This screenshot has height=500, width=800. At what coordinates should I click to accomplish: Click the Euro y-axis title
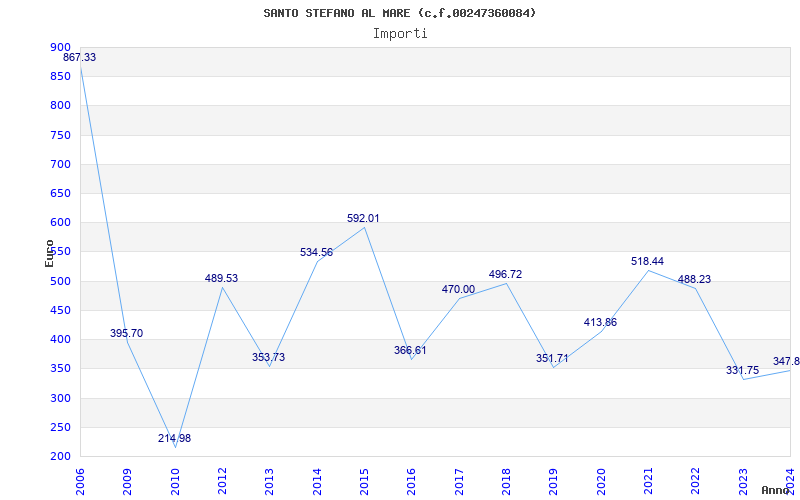click(x=49, y=254)
